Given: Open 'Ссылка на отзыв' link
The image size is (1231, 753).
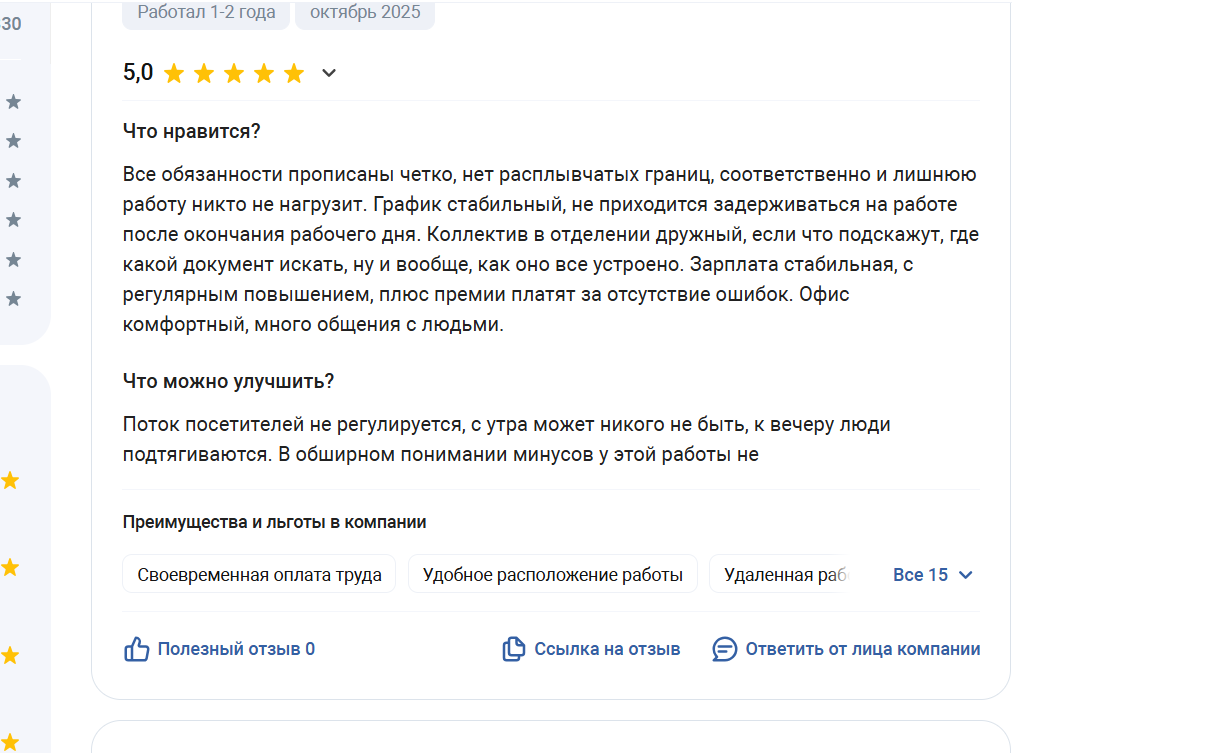Looking at the screenshot, I should click(x=607, y=649).
